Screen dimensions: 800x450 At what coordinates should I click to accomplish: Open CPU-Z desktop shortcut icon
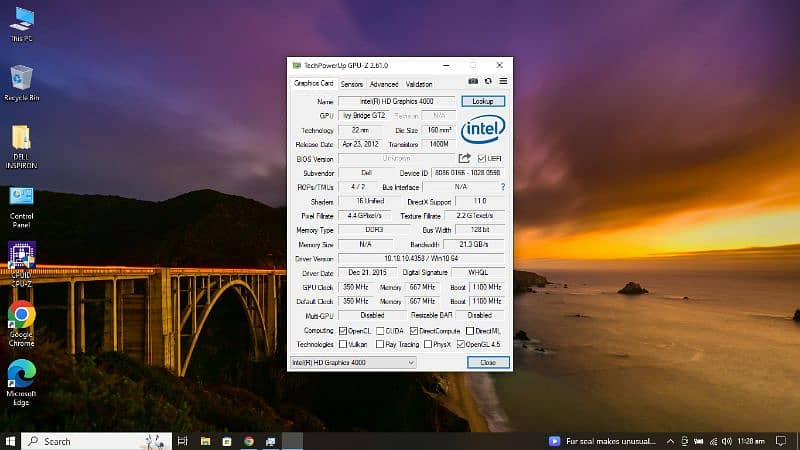[21, 259]
